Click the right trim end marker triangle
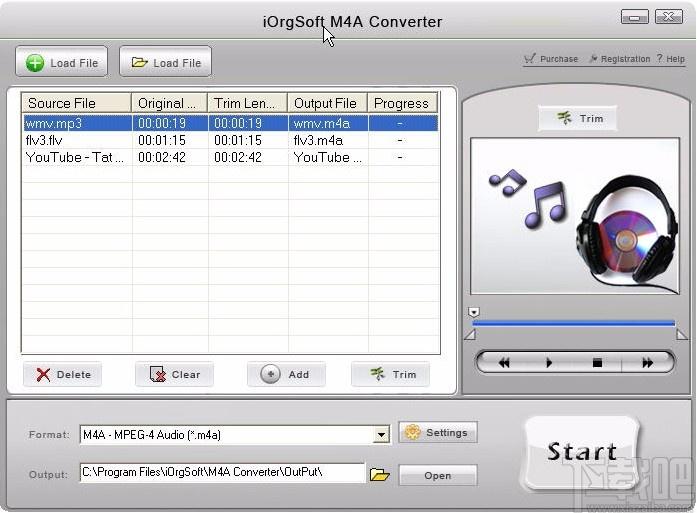This screenshot has width=697, height=513. point(682,335)
